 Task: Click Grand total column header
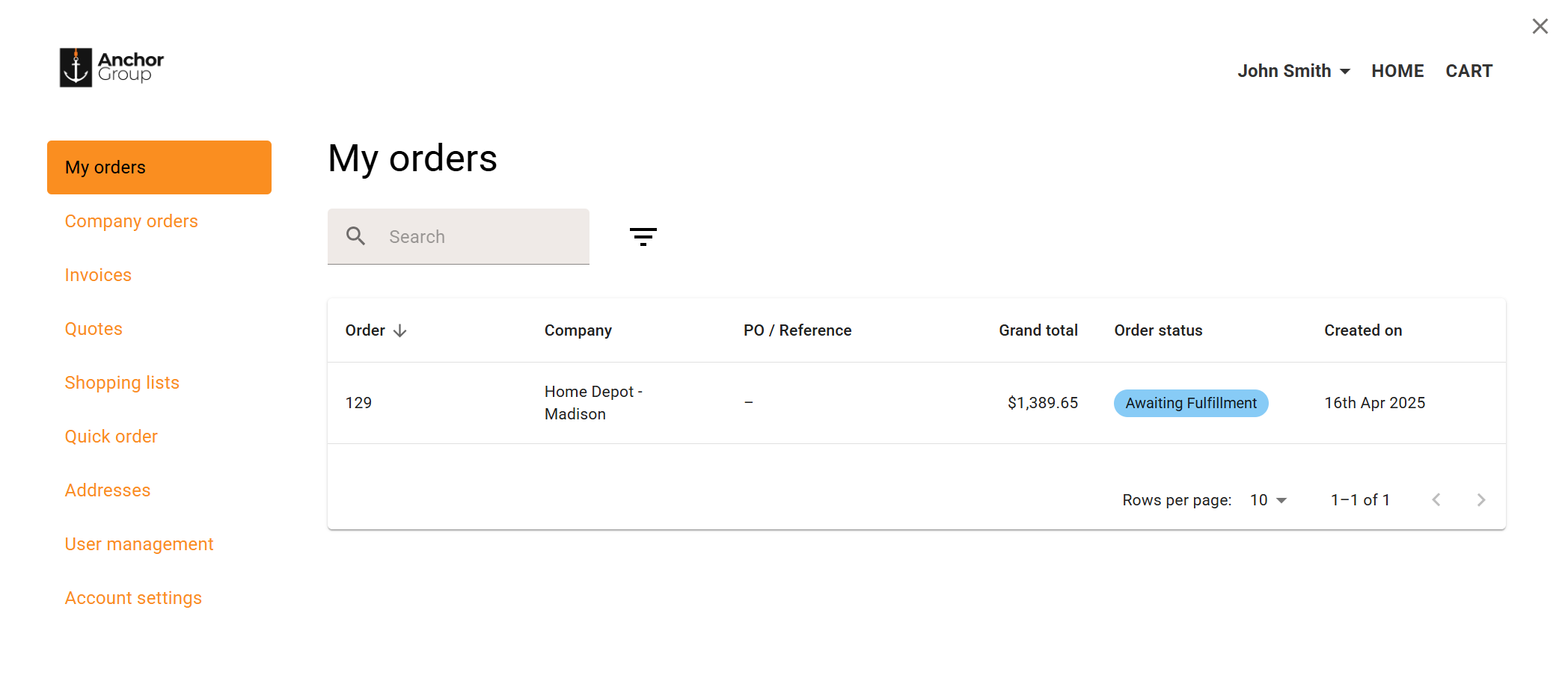tap(1038, 330)
